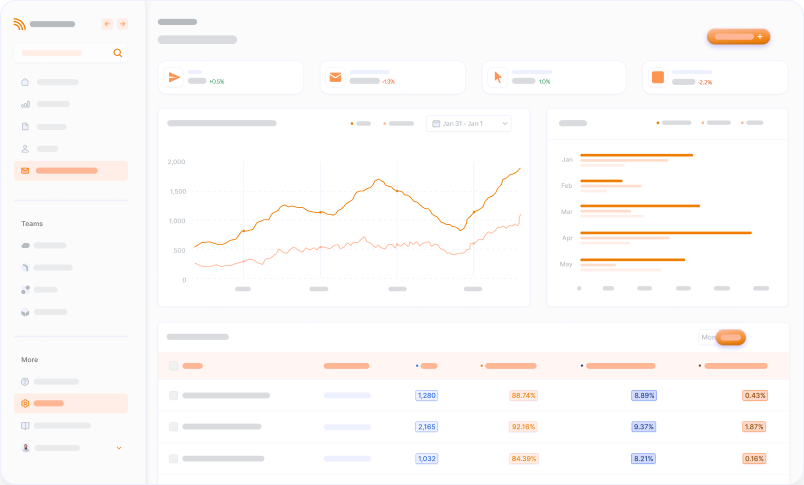Check the checkbox for the 2,165 row
This screenshot has width=804, height=485.
(x=173, y=427)
